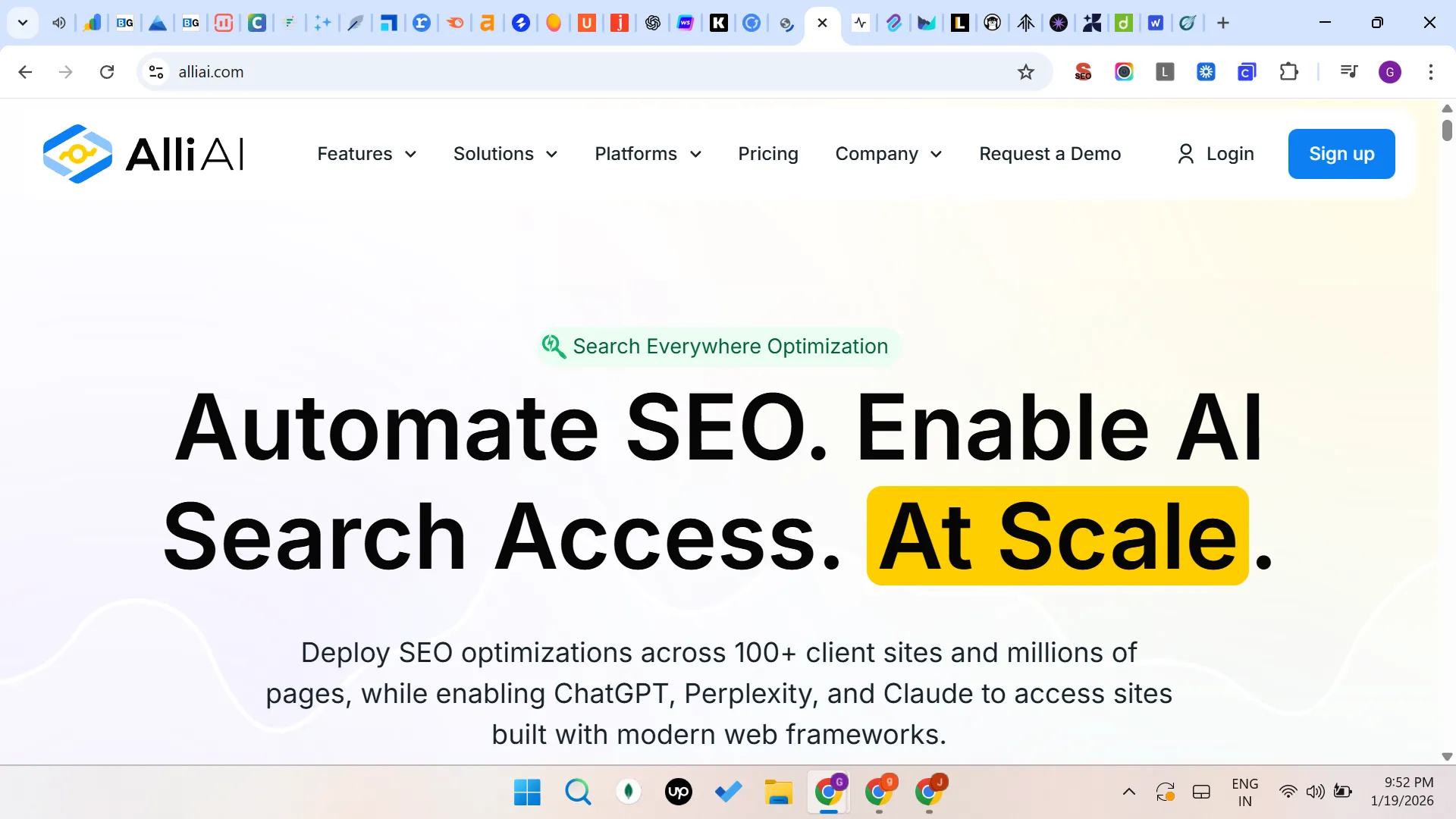Open the media controls icon in Chrome toolbar

pos(1348,71)
